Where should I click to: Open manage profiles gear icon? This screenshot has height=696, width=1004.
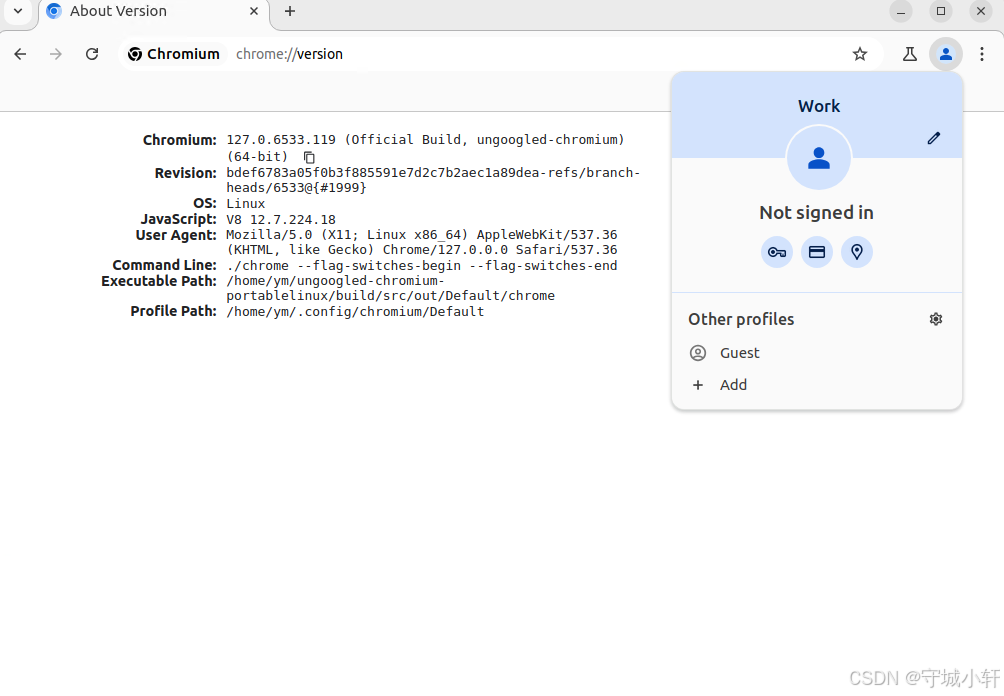(935, 319)
